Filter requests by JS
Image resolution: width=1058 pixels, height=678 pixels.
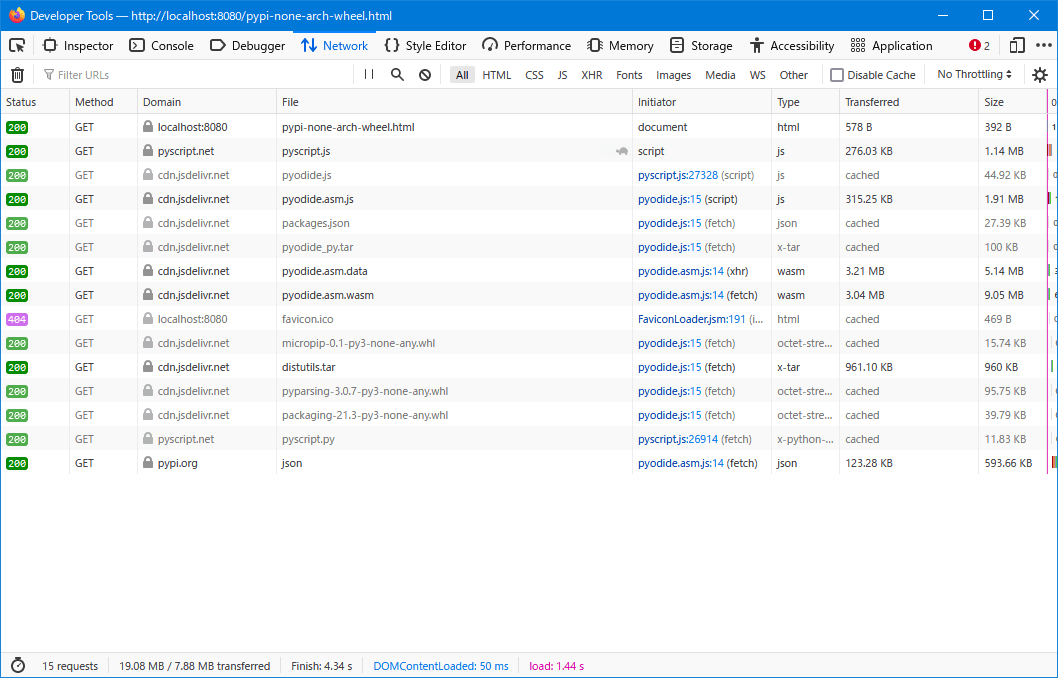pos(562,75)
